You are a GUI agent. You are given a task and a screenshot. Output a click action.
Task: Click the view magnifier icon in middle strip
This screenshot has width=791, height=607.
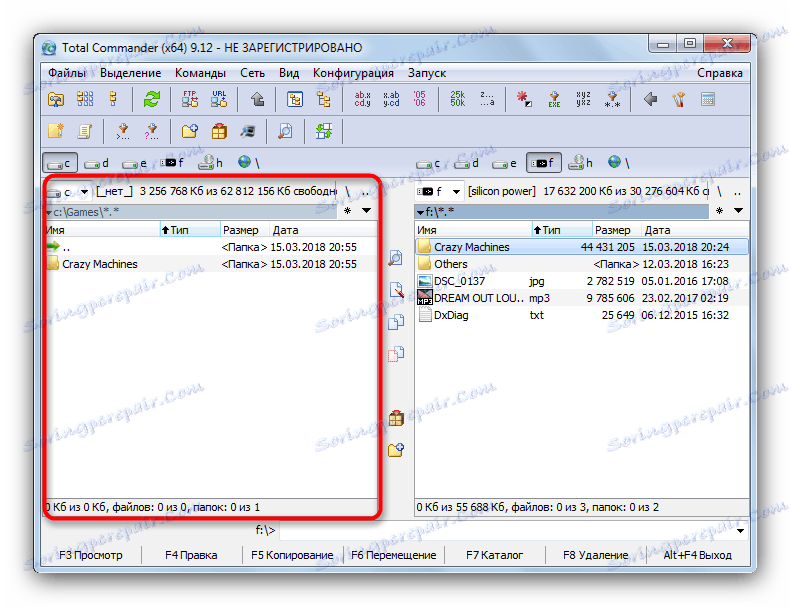click(x=396, y=258)
